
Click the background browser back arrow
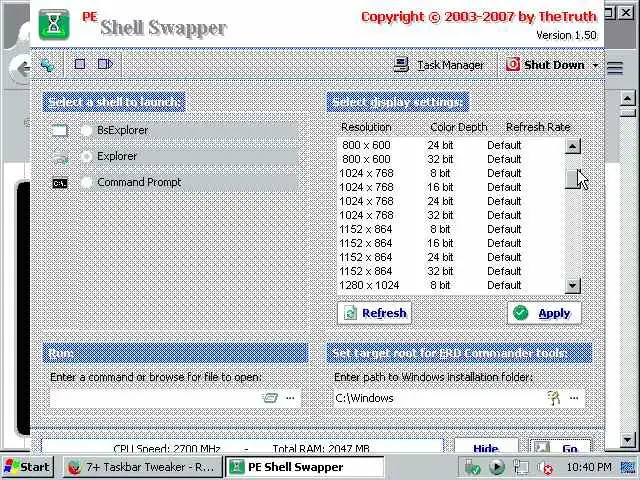(22, 68)
